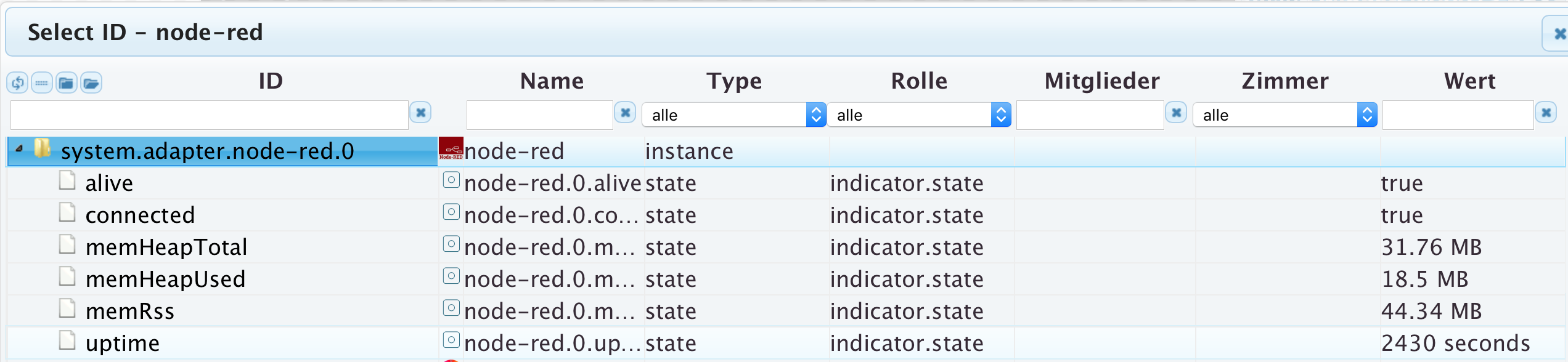Click the 'true' value in connected row
The width and height of the screenshot is (1568, 362).
coord(1402,215)
